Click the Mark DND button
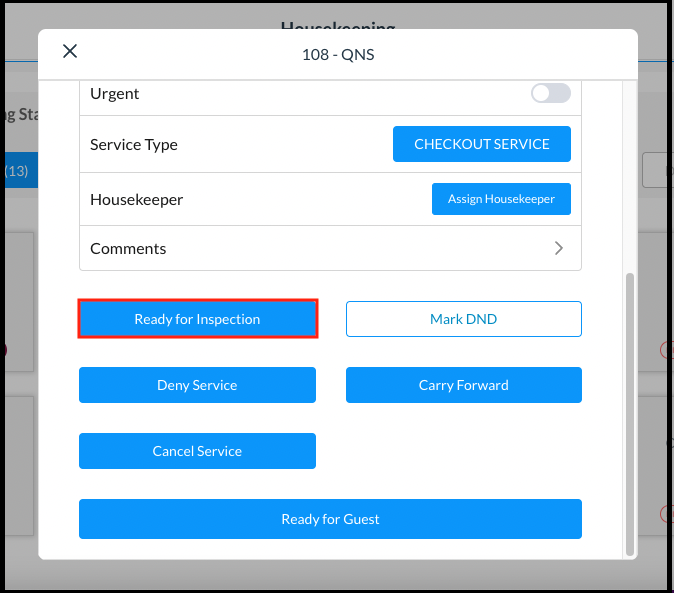This screenshot has width=674, height=593. click(463, 319)
